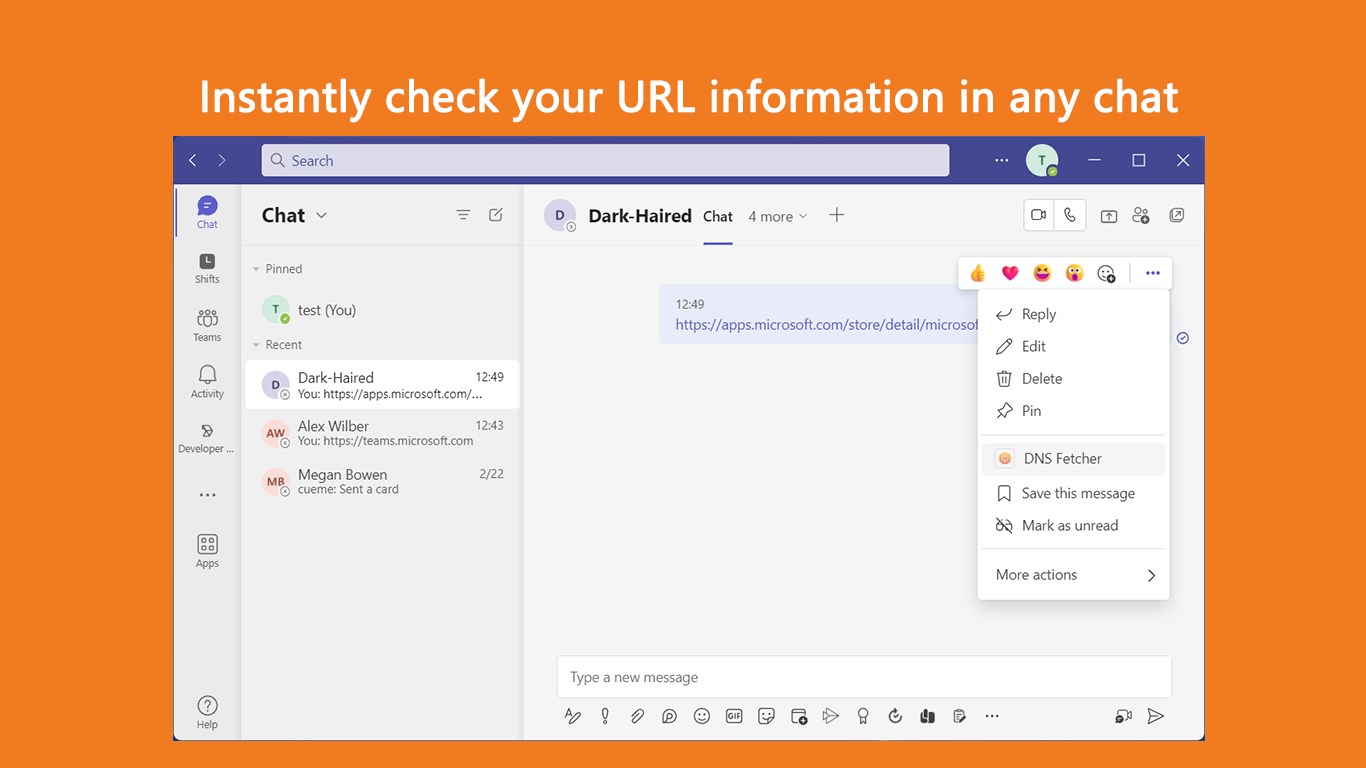Select Delete in the message menu

1073,378
